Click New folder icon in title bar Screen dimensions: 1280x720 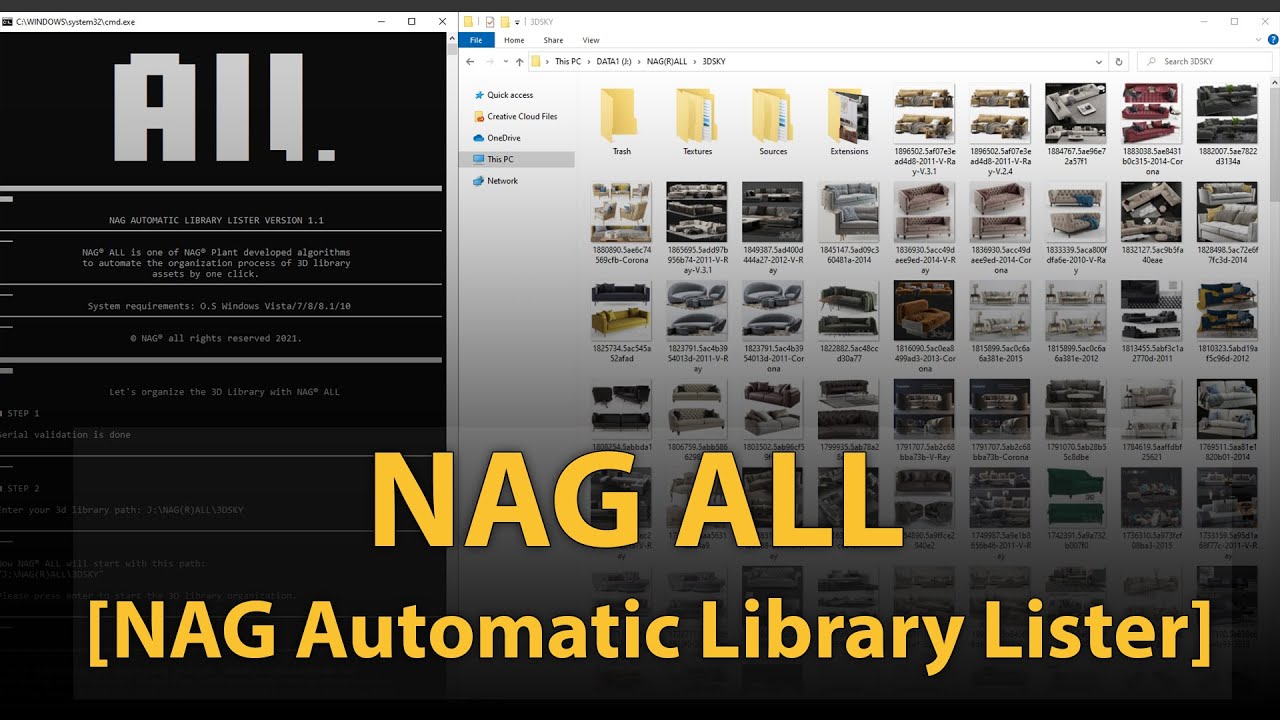point(505,21)
